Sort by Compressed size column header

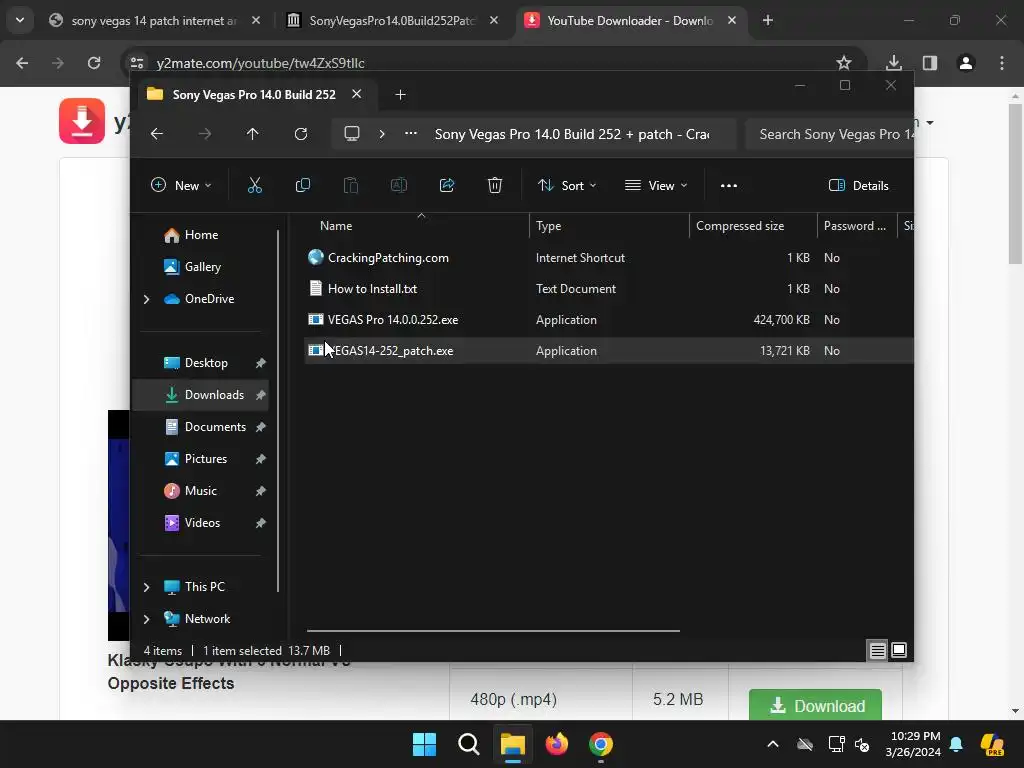(x=753, y=226)
